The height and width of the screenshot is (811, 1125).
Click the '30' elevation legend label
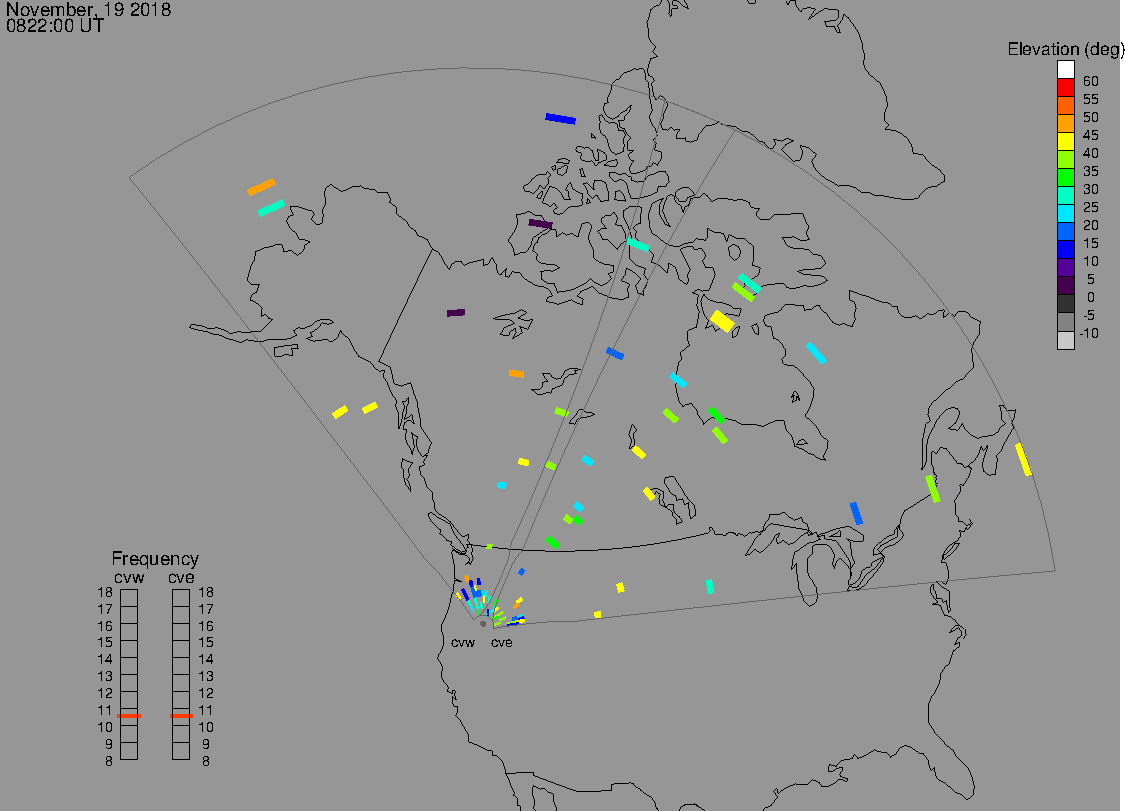coord(1091,189)
